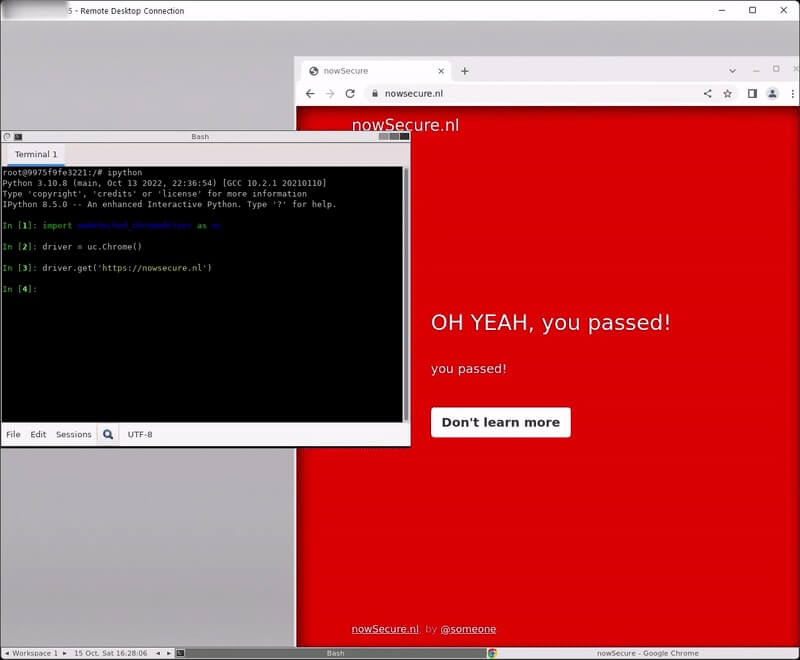Click the Bash window title bar
800x660 pixels.
[200, 137]
